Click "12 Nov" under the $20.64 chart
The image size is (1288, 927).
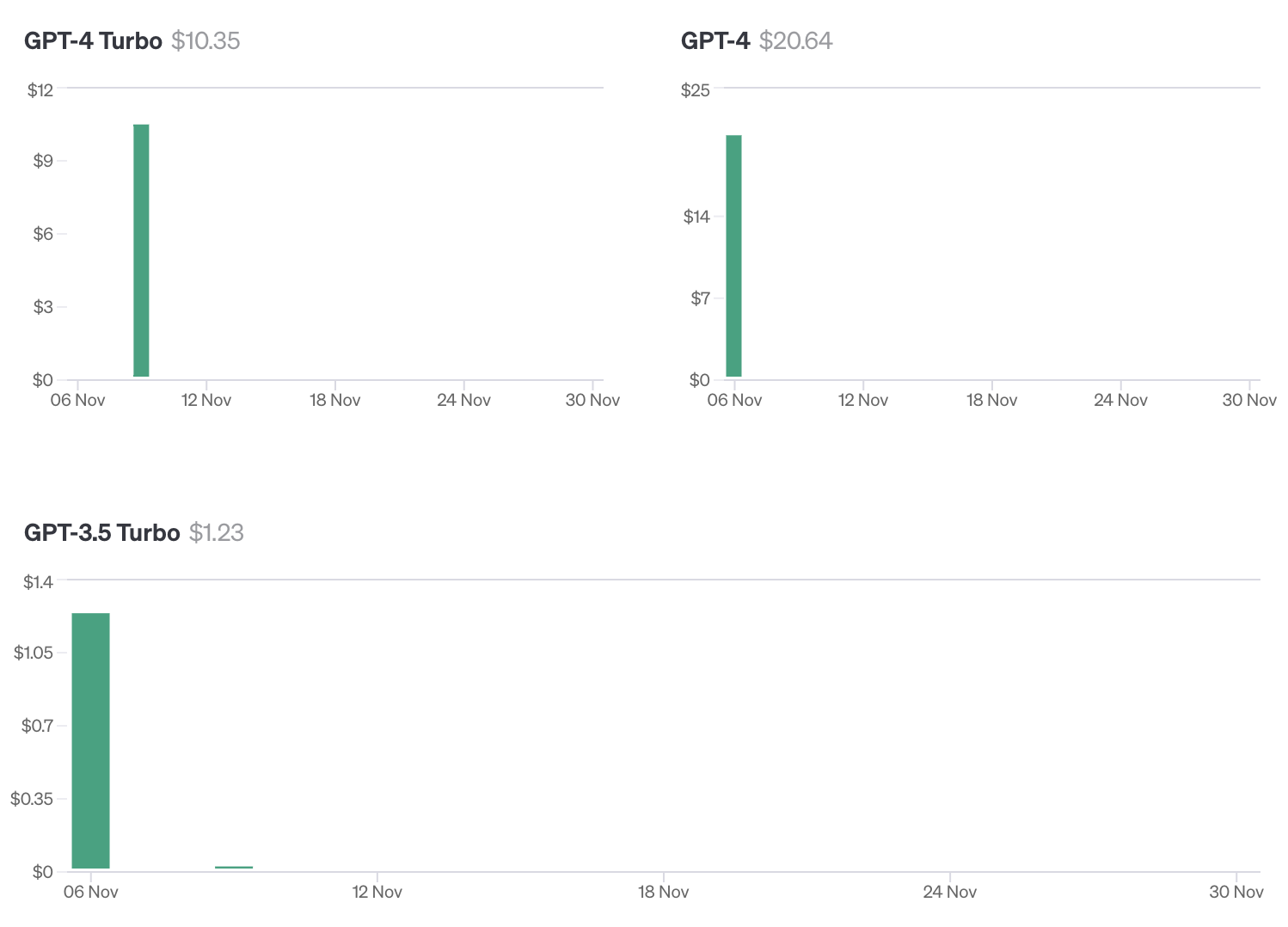click(863, 400)
